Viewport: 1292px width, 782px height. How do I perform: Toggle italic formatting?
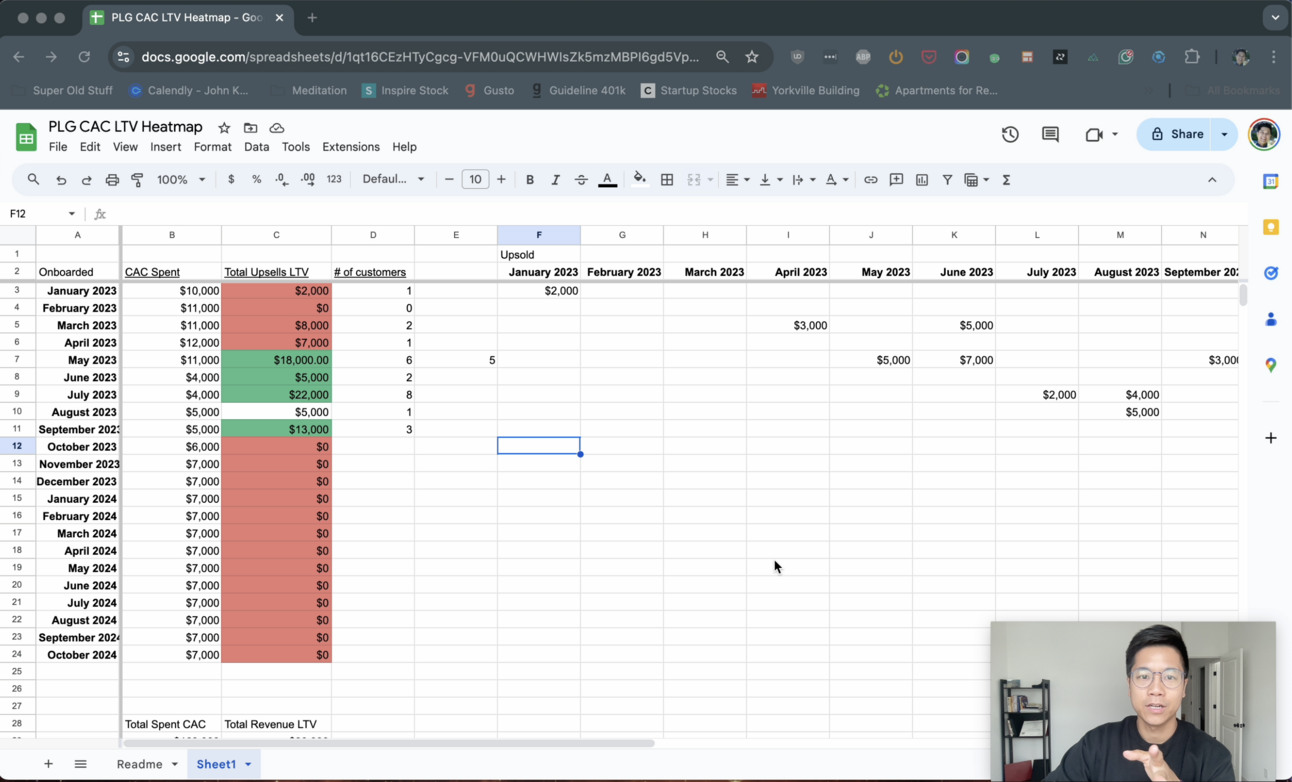tap(555, 179)
